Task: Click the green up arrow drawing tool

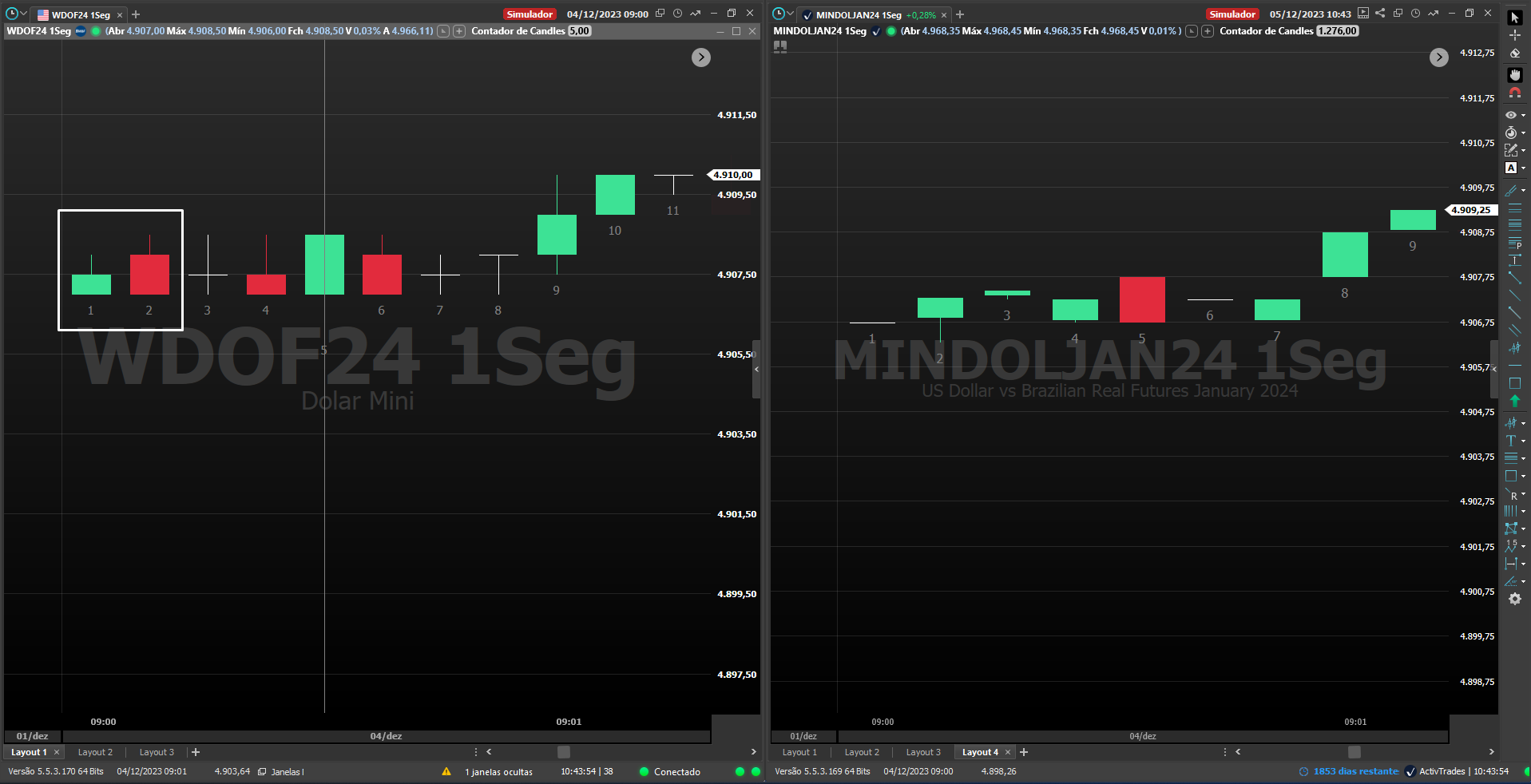Action: tap(1514, 401)
